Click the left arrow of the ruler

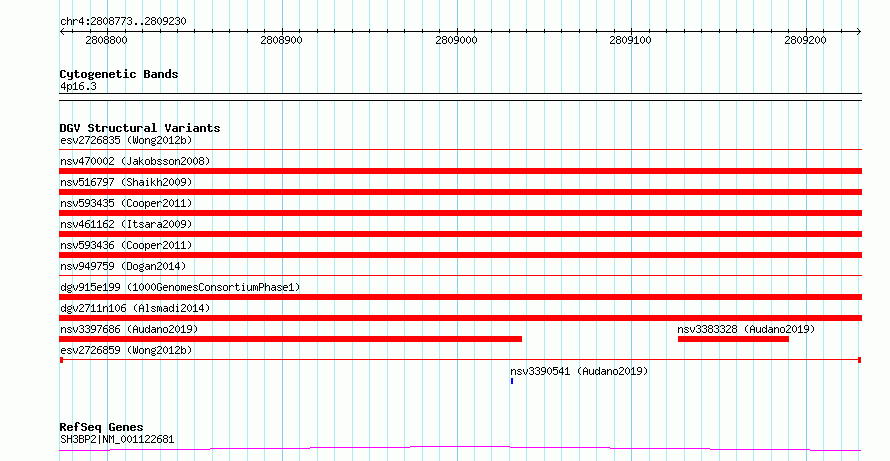[62, 32]
